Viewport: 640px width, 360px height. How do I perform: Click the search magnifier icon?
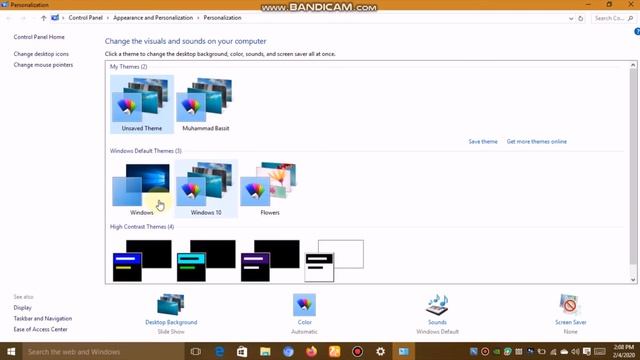(630, 18)
